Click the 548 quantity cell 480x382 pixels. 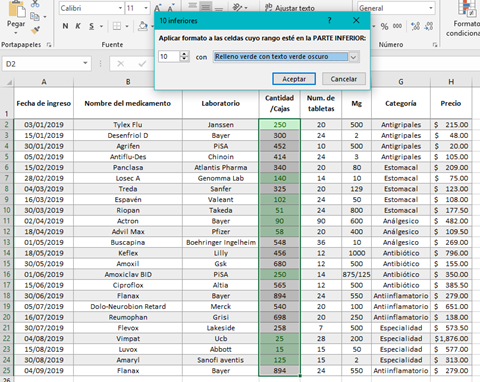coord(280,242)
